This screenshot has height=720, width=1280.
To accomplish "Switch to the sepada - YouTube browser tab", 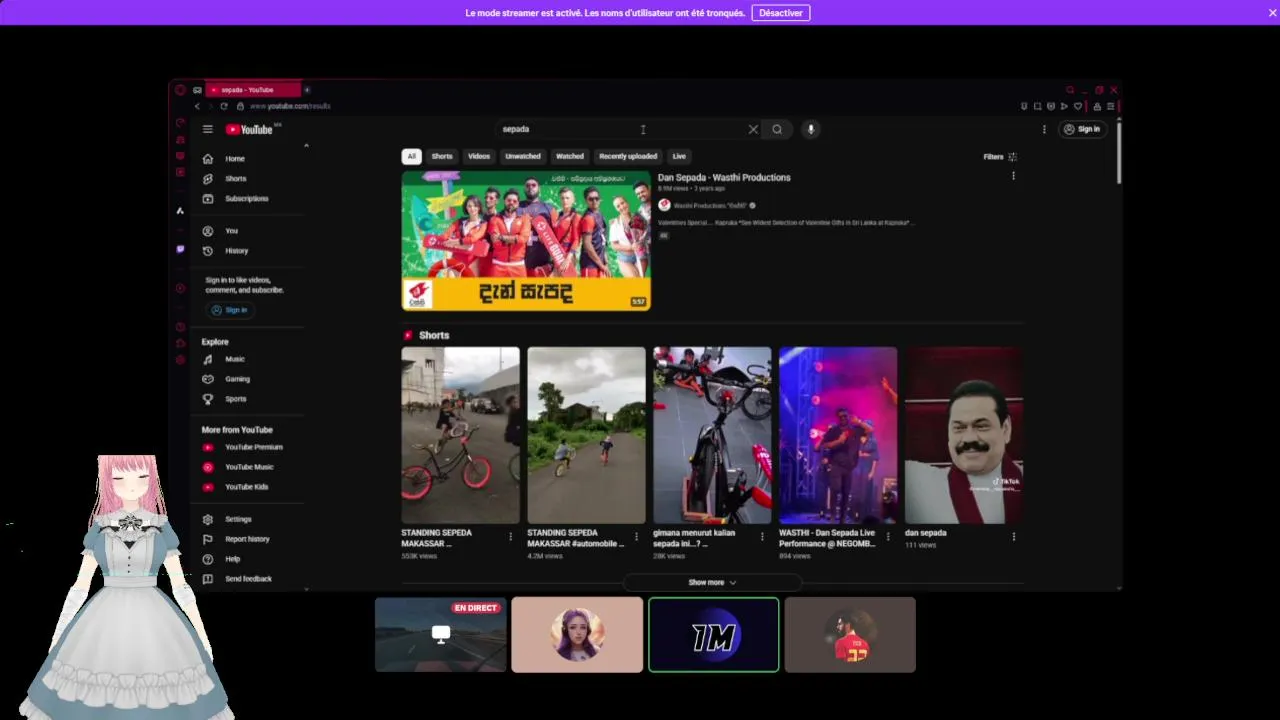I will [x=254, y=90].
